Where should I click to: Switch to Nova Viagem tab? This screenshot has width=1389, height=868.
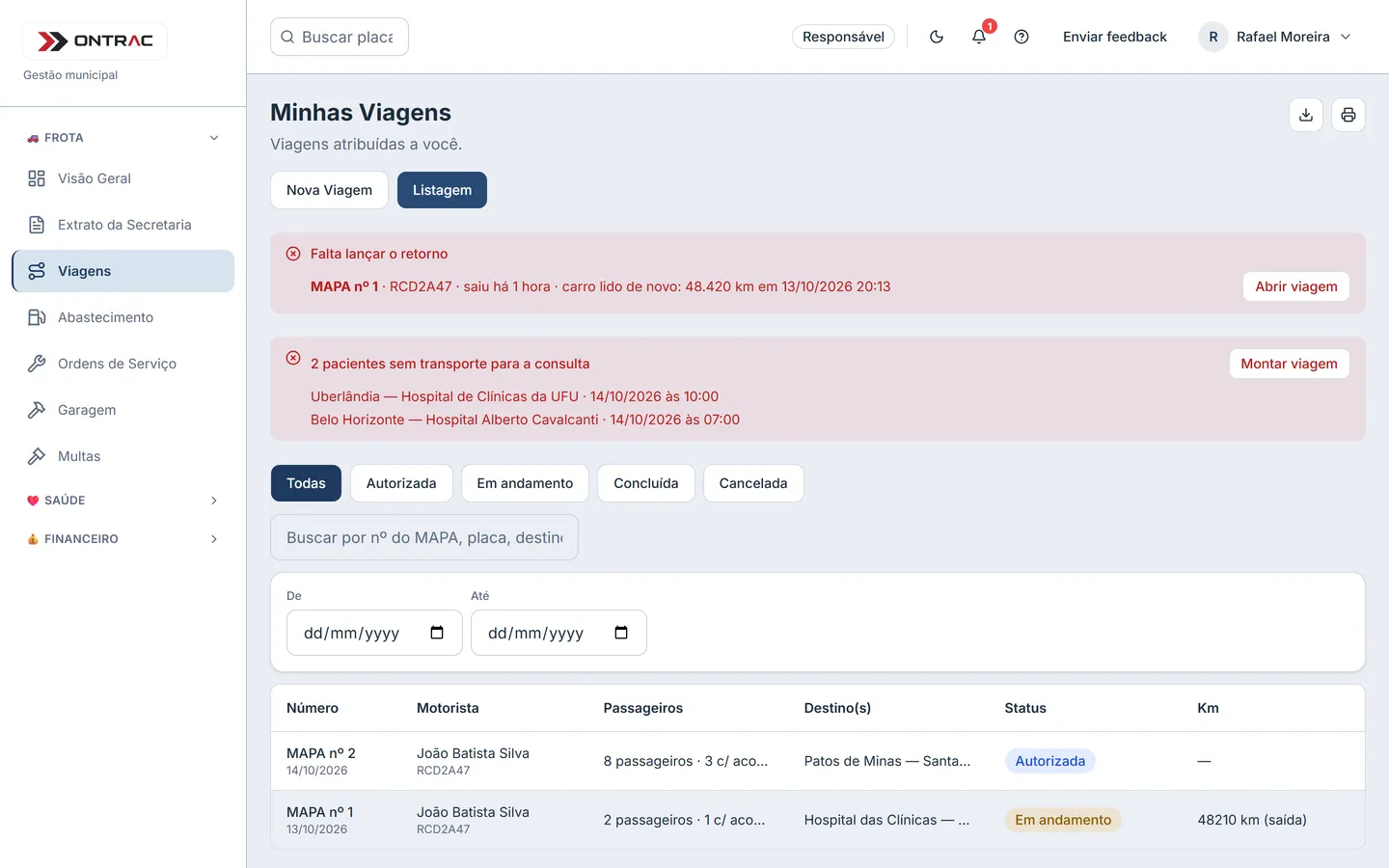coord(329,190)
